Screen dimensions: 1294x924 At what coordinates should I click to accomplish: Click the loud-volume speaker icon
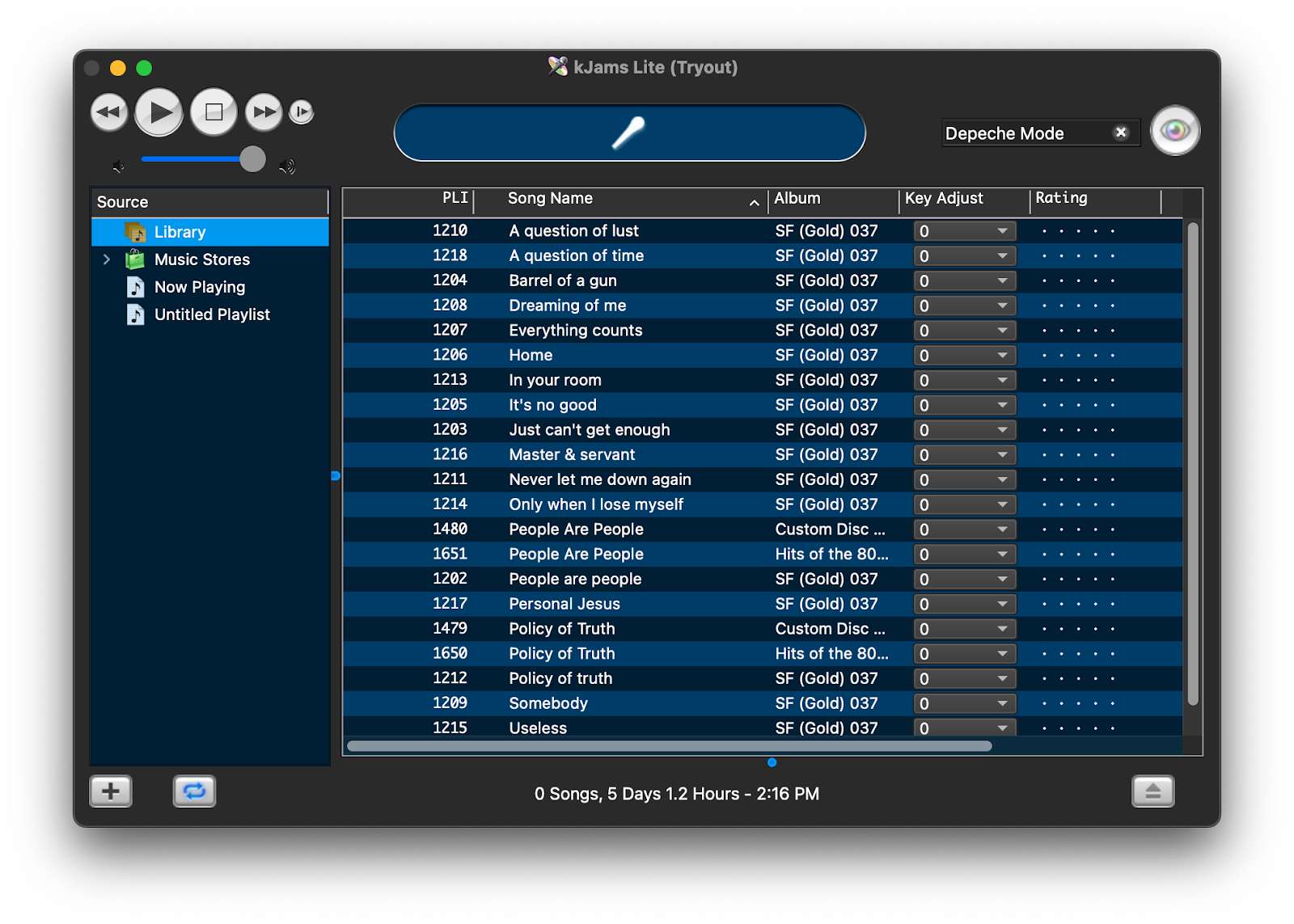click(287, 167)
